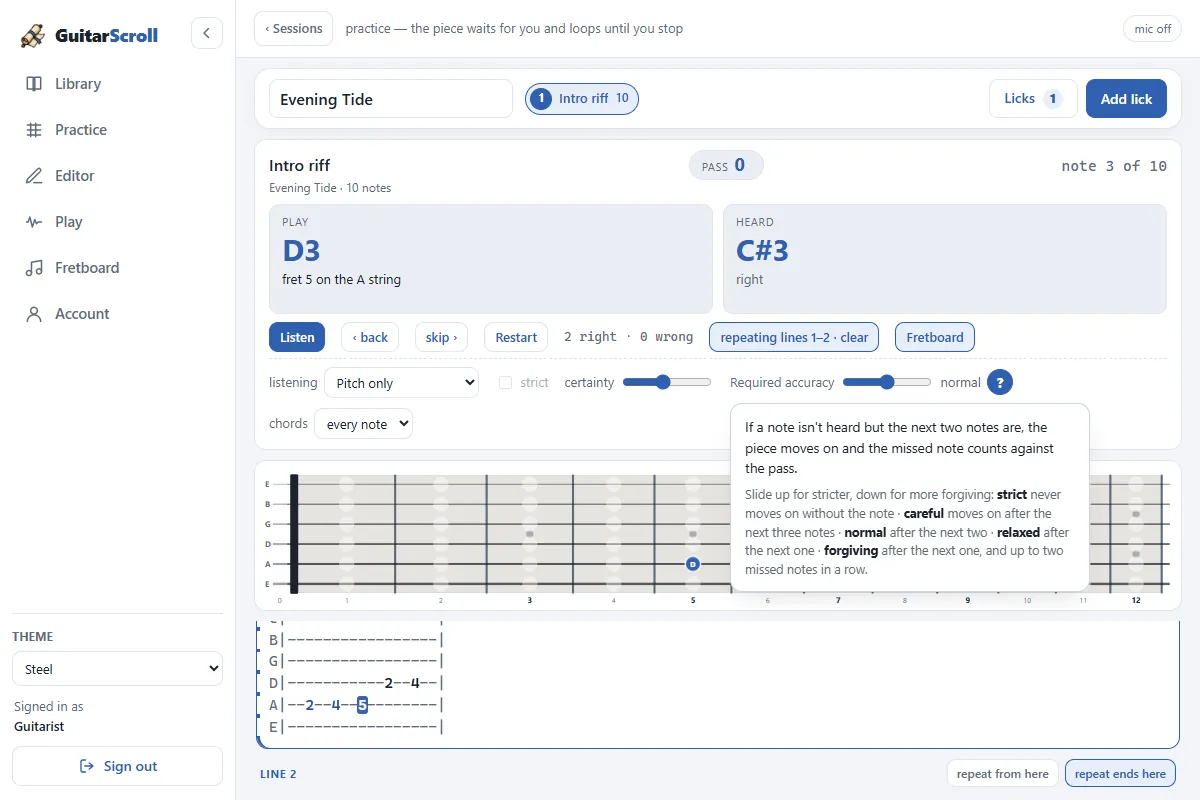This screenshot has height=800, width=1200.
Task: Toggle the strict checkbox
Action: [x=505, y=383]
